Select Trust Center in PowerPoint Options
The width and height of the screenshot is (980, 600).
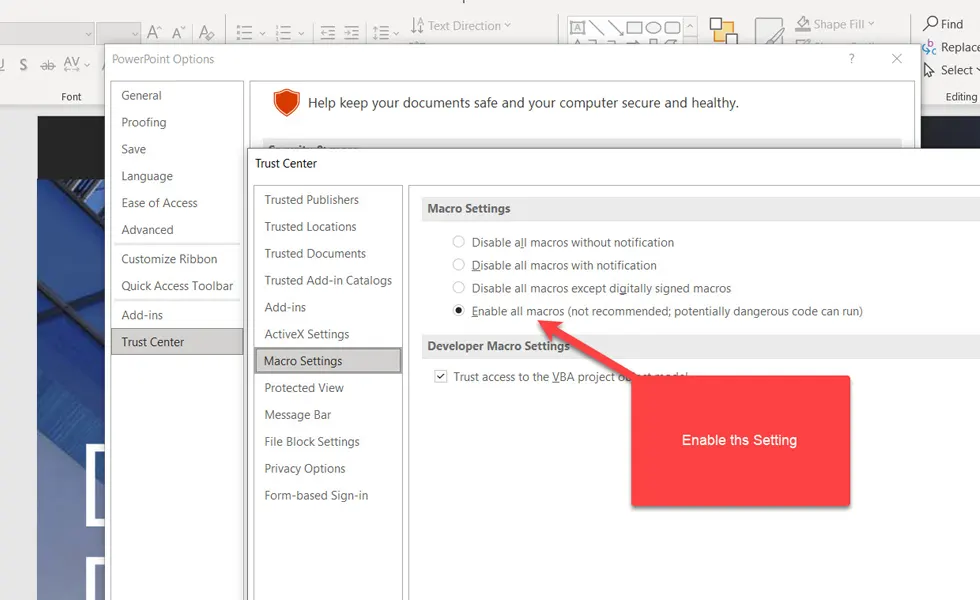click(177, 342)
